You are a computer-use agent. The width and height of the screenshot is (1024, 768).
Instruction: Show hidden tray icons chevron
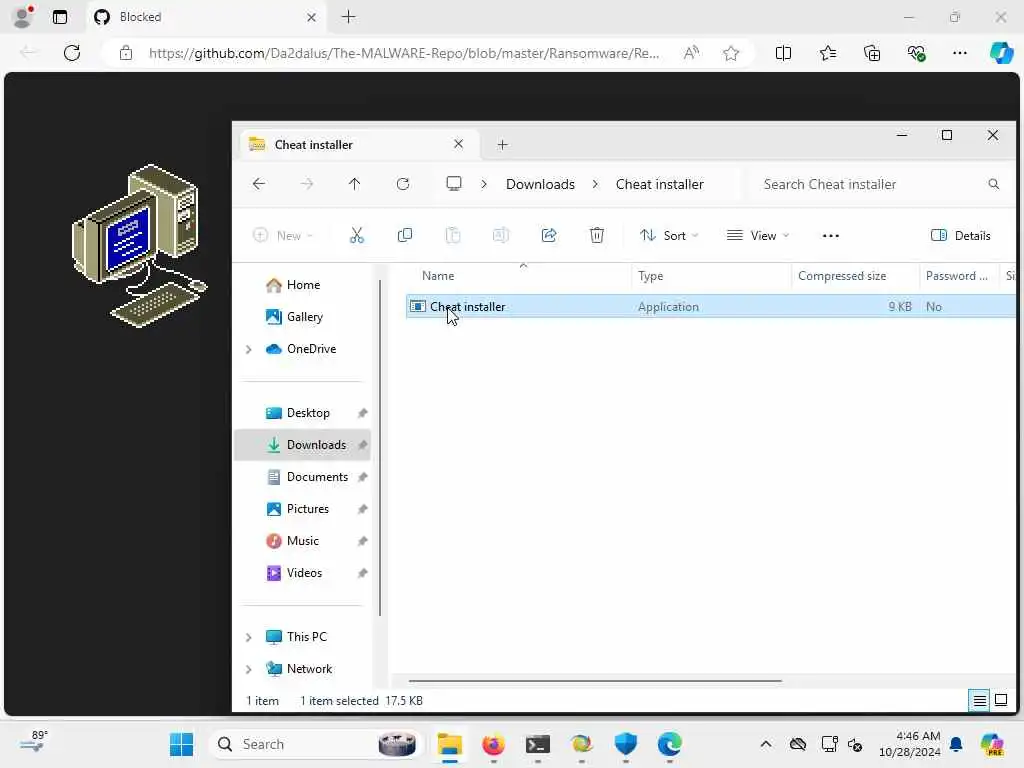pos(765,744)
